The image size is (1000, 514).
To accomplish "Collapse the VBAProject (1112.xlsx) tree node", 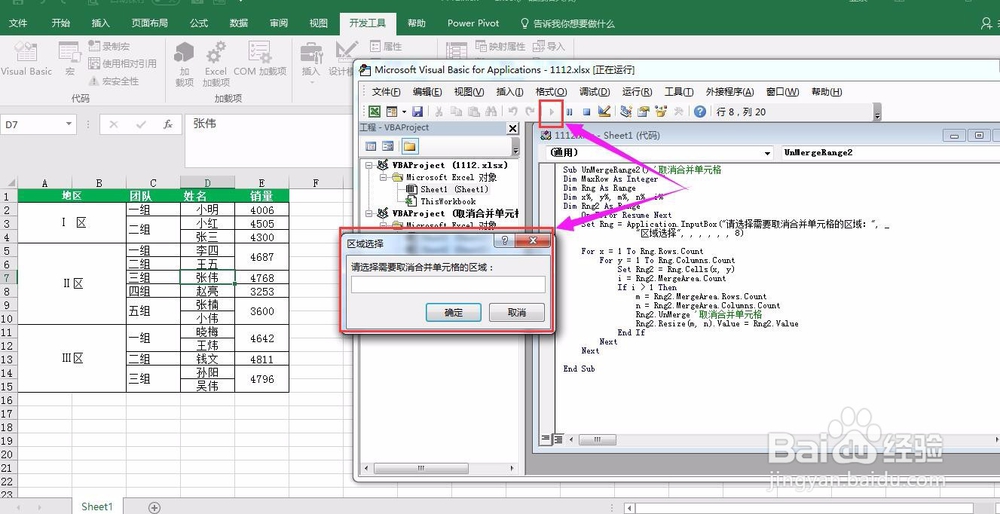I will pos(369,165).
